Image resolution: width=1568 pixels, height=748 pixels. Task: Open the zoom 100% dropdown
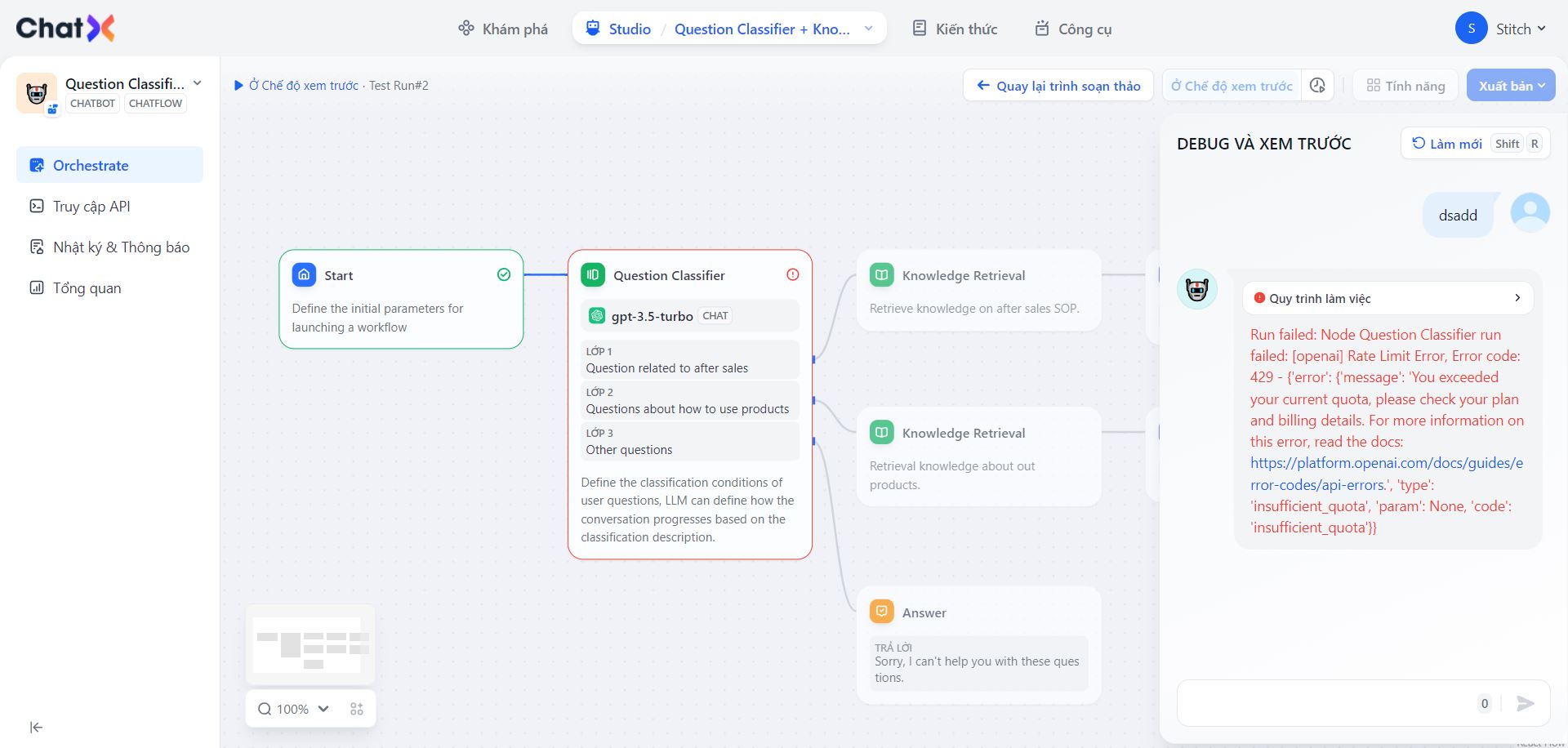point(293,709)
